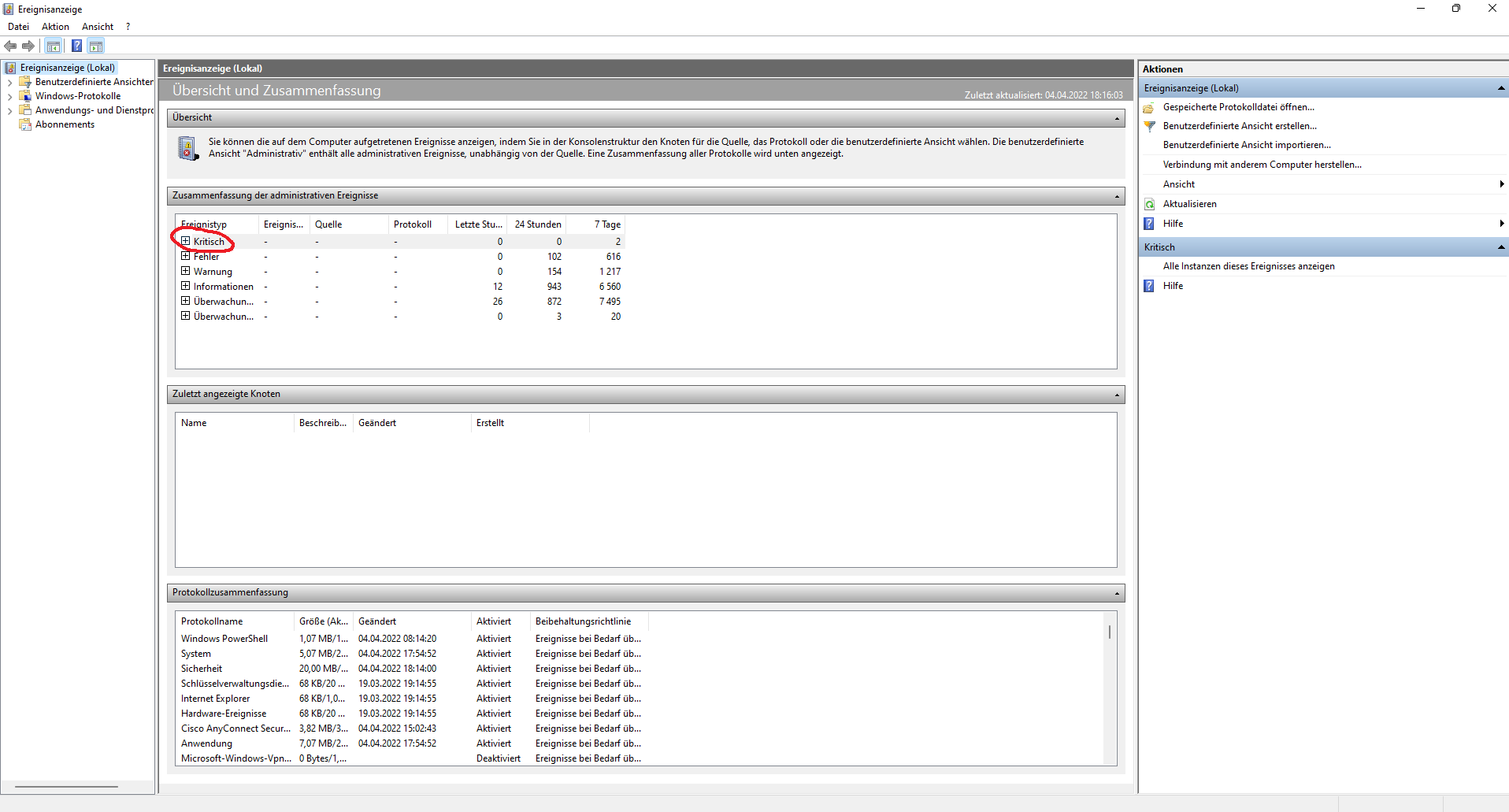1509x812 pixels.
Task: Click Benutzerdefinierte Ansicht importieren action
Action: tap(1247, 145)
